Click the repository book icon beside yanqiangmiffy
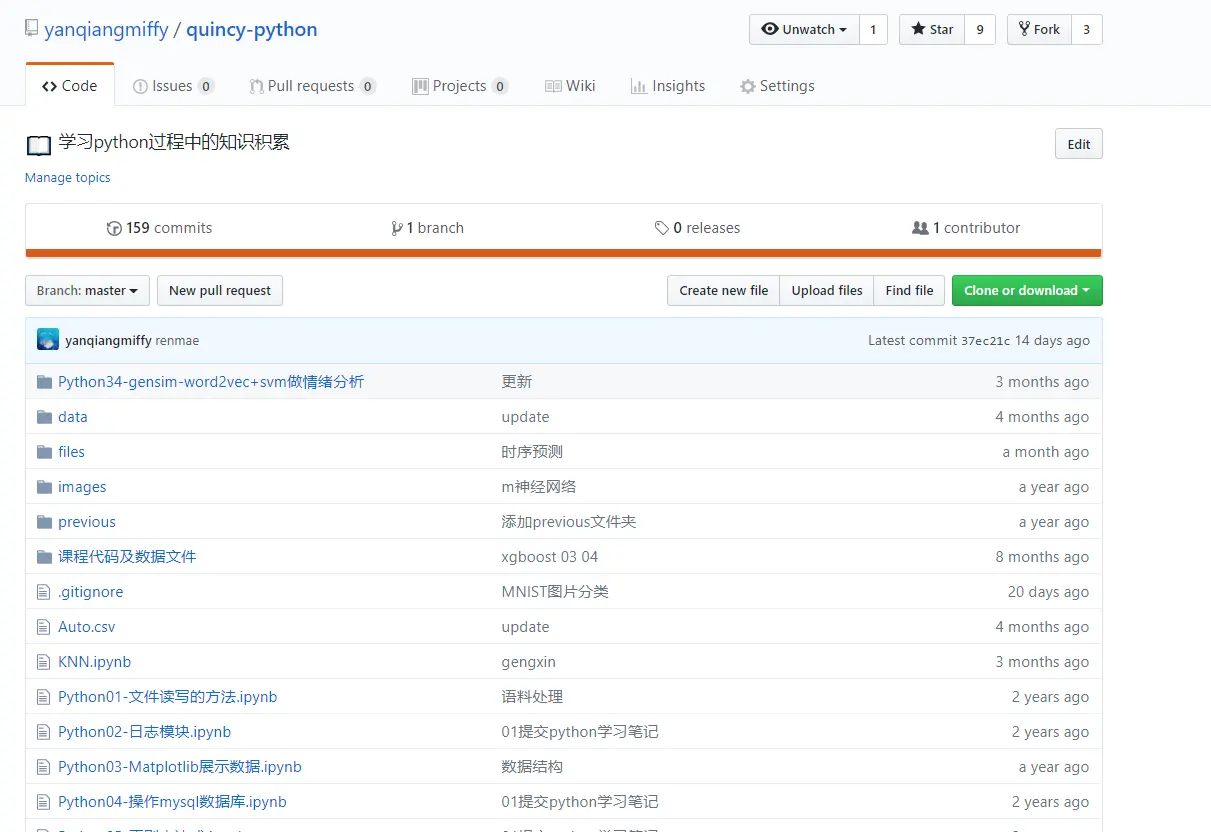The width and height of the screenshot is (1211, 832). 32,30
